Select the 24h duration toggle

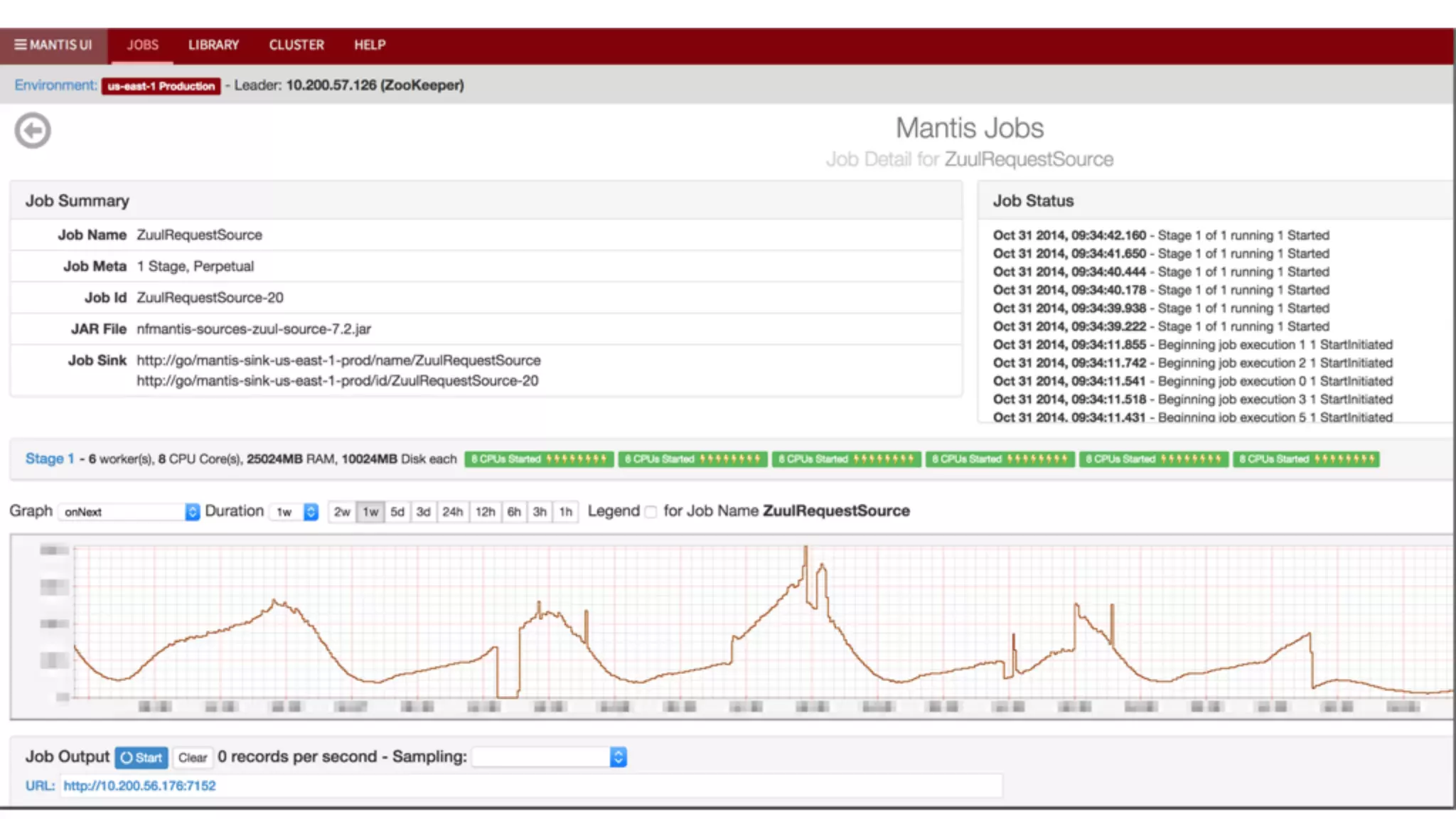452,512
